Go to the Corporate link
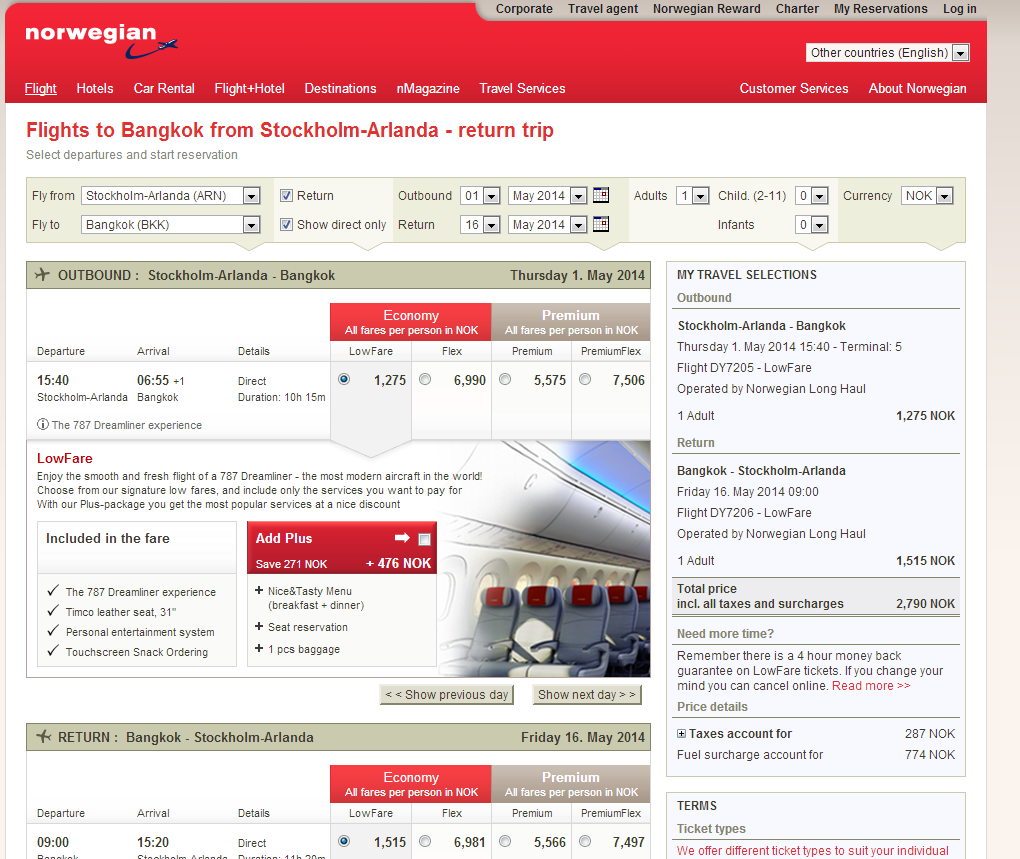The height and width of the screenshot is (859, 1020). [x=524, y=8]
